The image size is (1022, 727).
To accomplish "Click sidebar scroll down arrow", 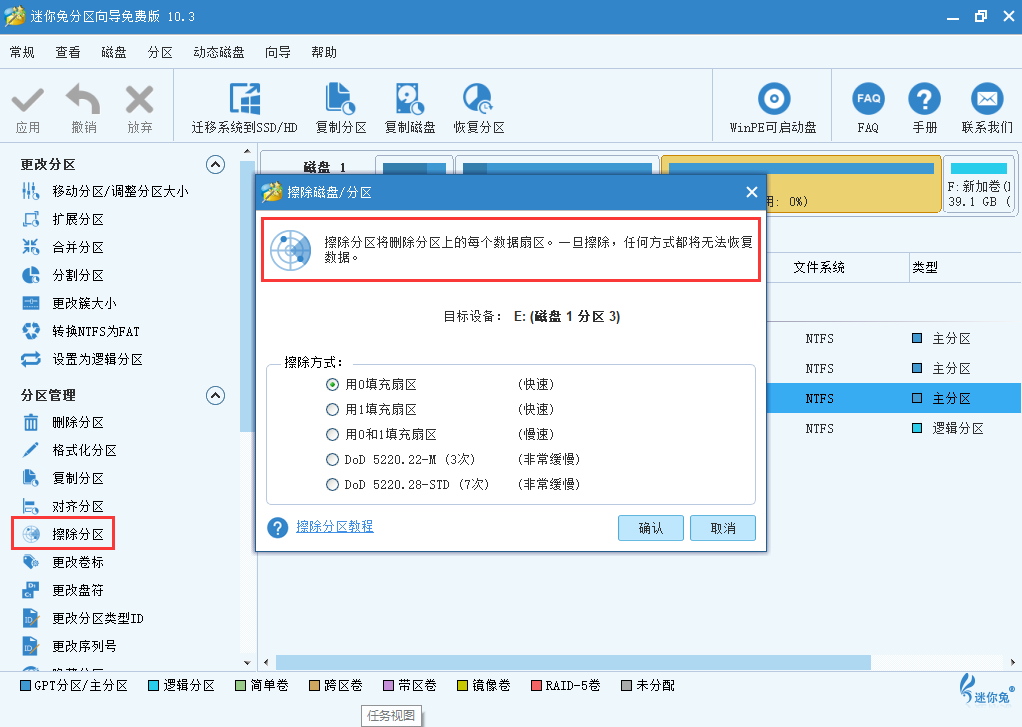I will pyautogui.click(x=247, y=663).
